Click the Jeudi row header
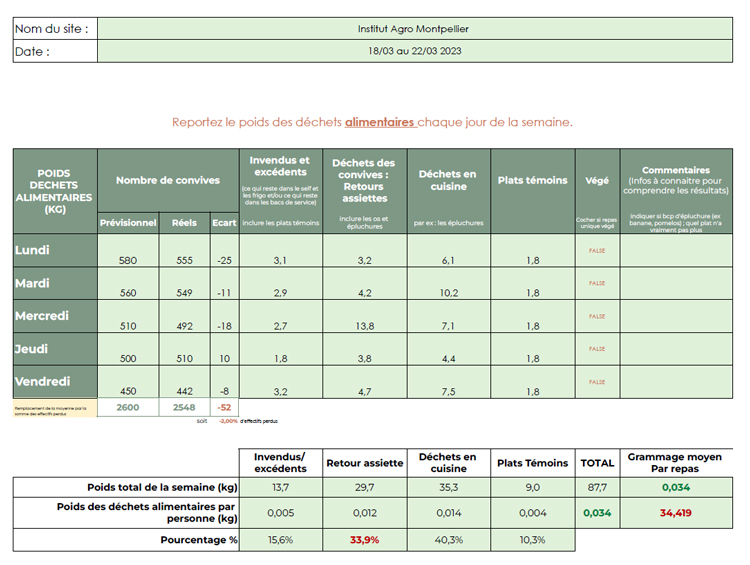 coord(55,349)
